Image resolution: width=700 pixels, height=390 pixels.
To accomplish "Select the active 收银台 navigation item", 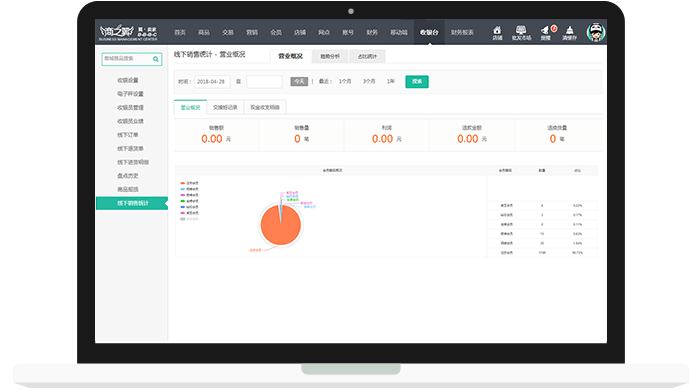I will pos(429,32).
